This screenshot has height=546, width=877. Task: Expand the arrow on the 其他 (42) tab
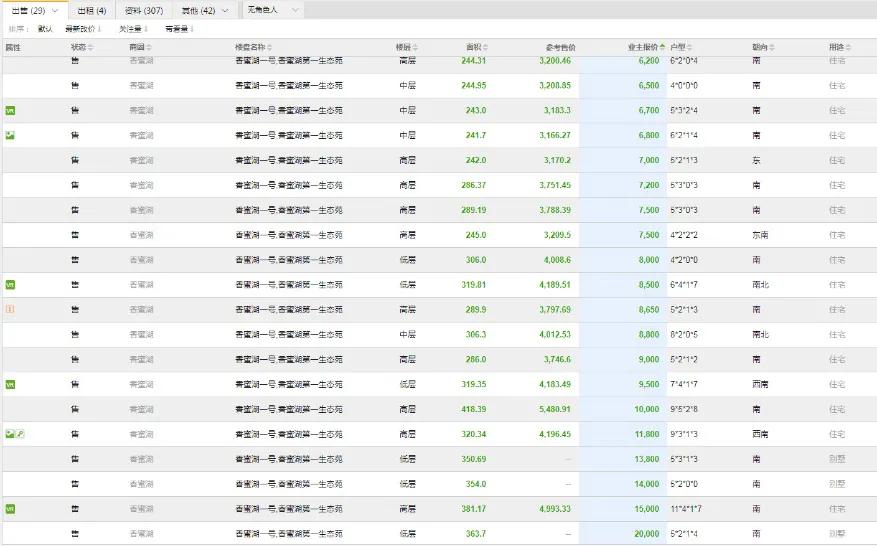click(225, 11)
